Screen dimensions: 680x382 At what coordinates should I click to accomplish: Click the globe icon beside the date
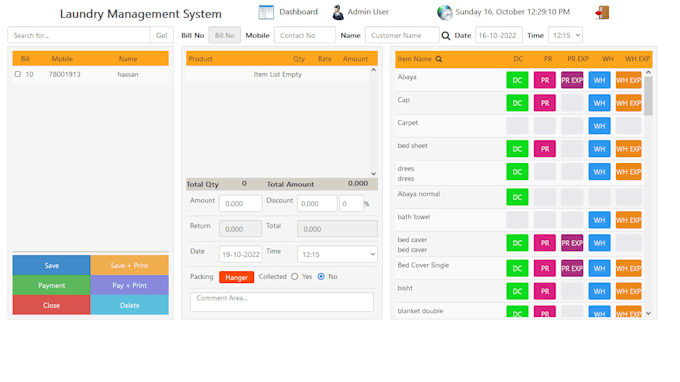pos(445,12)
